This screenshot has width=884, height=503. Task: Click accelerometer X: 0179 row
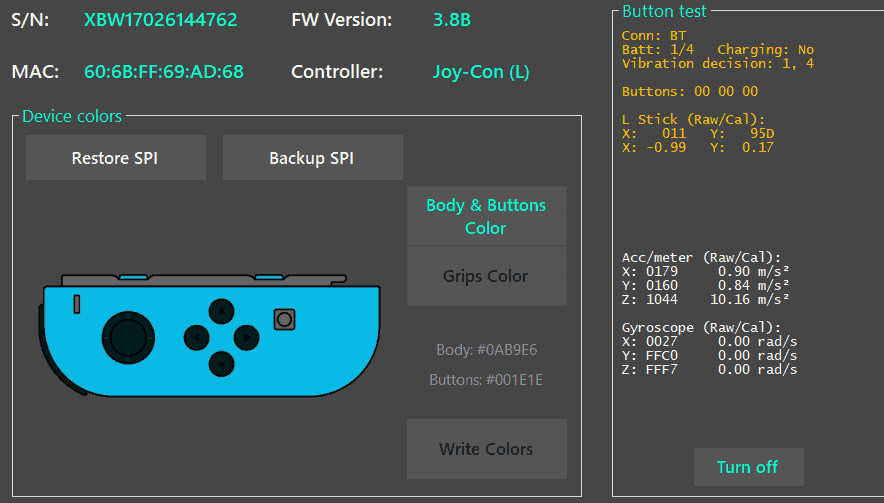coord(705,272)
